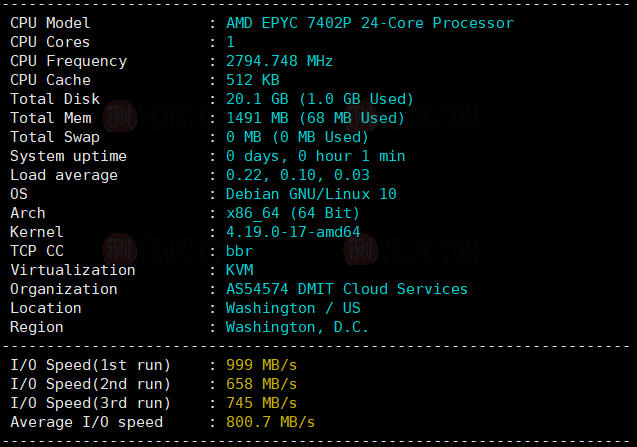Click the Location value Washington / US
The image size is (637, 447).
[292, 308]
